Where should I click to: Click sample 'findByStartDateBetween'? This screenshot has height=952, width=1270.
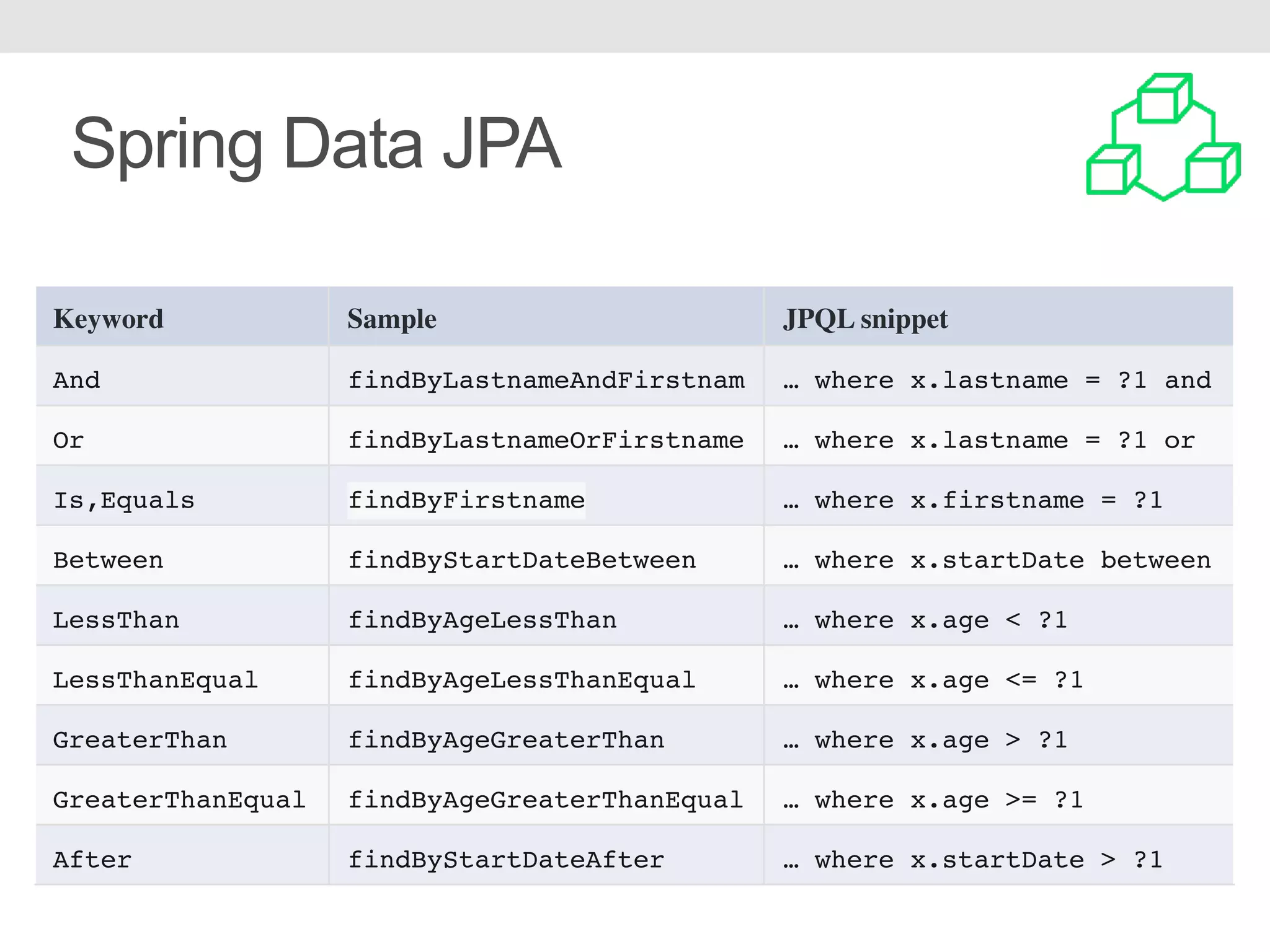tap(522, 560)
